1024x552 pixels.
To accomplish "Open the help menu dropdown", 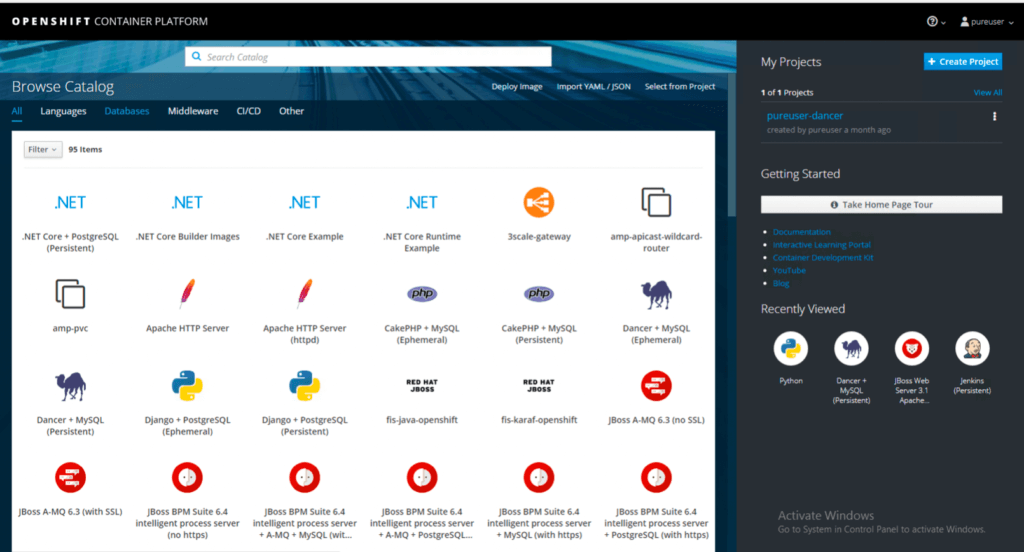I will coord(936,22).
